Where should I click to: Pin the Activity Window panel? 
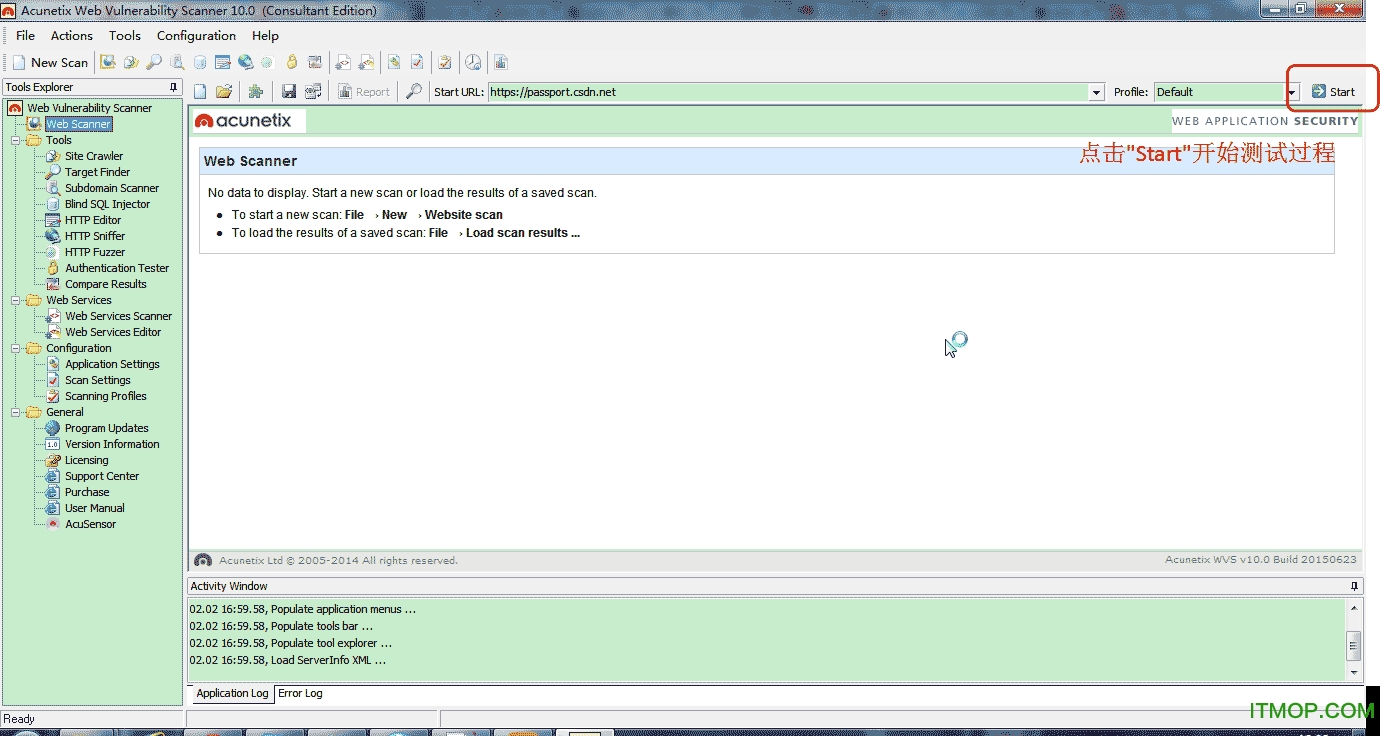(x=1355, y=586)
